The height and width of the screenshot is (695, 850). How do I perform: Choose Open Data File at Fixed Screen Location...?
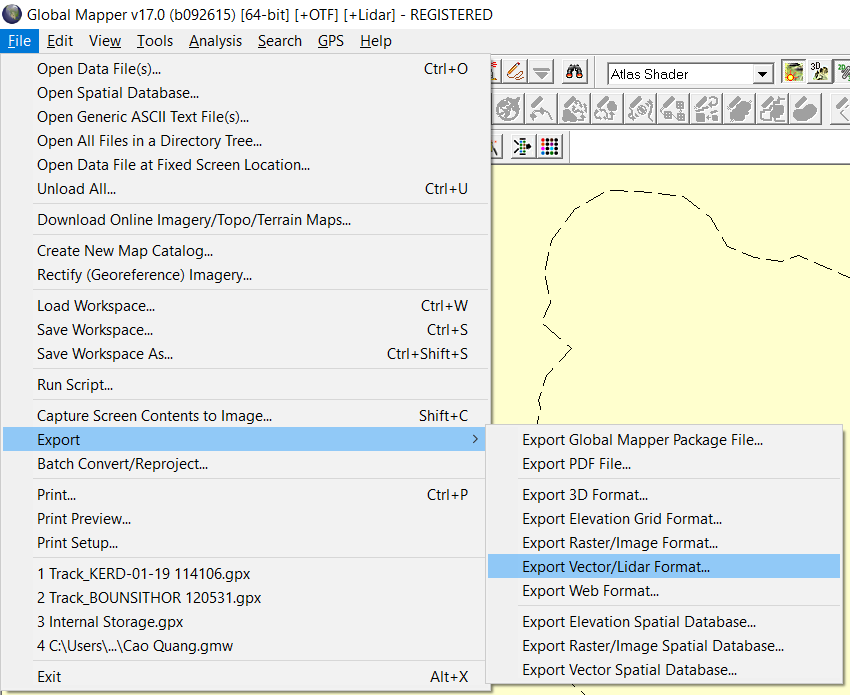click(246, 165)
